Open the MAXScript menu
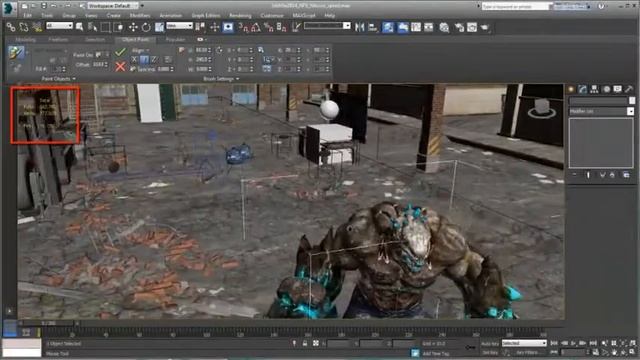 pyautogui.click(x=304, y=16)
